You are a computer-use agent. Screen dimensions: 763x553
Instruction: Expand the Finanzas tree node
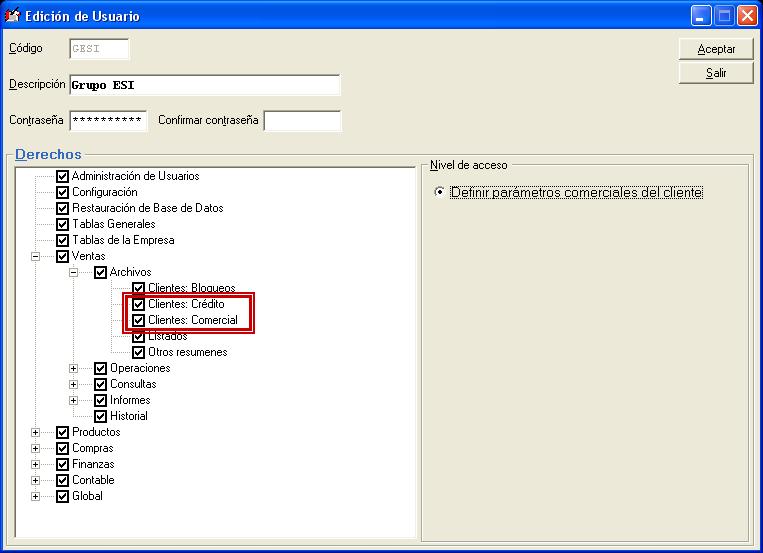(36, 464)
